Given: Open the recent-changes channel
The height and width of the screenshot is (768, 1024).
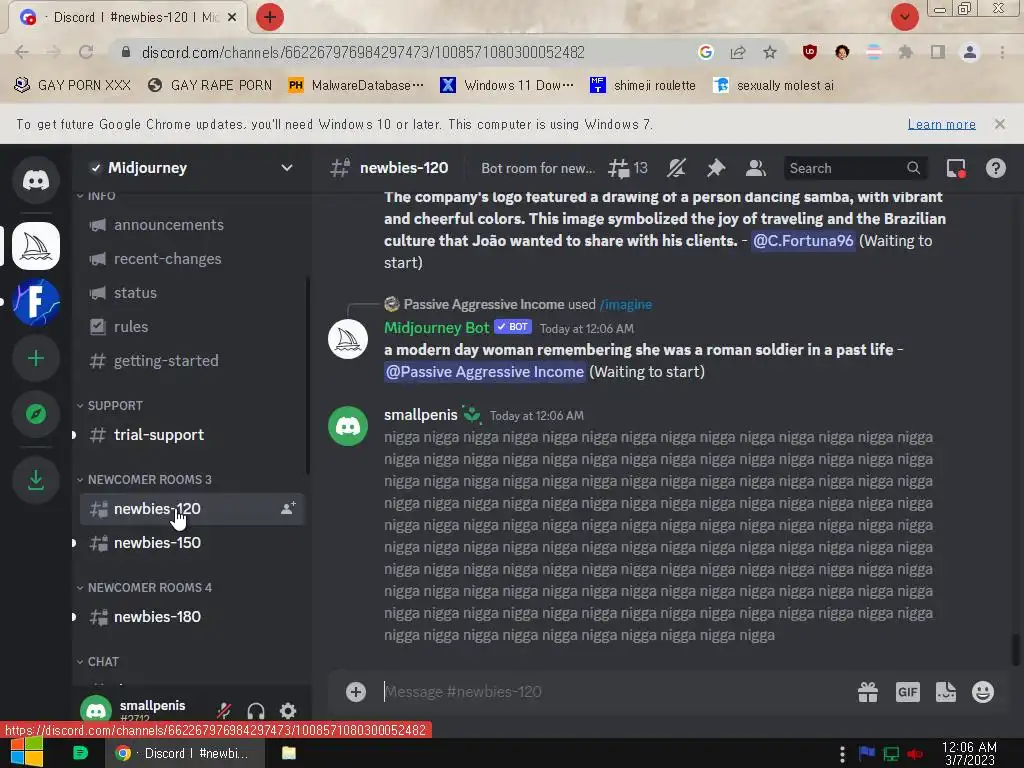Looking at the screenshot, I should click(x=192, y=259).
